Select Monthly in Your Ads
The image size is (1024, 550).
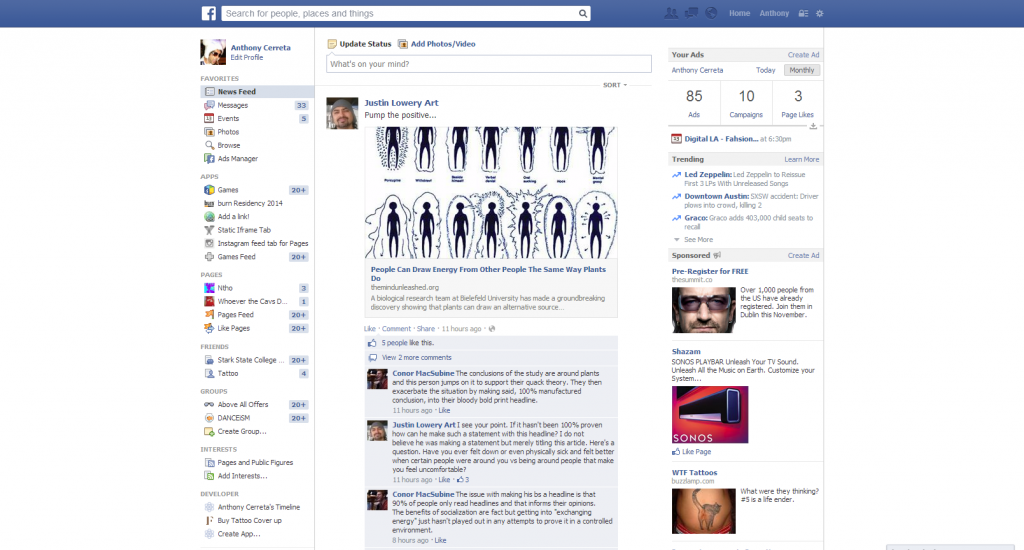point(801,70)
